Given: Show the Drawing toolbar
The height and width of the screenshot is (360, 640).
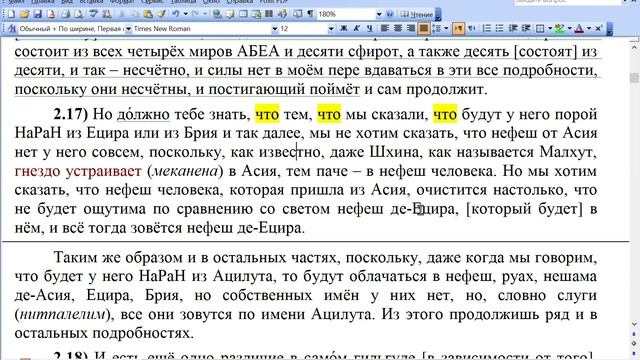Looking at the screenshot, I should pos(282,14).
